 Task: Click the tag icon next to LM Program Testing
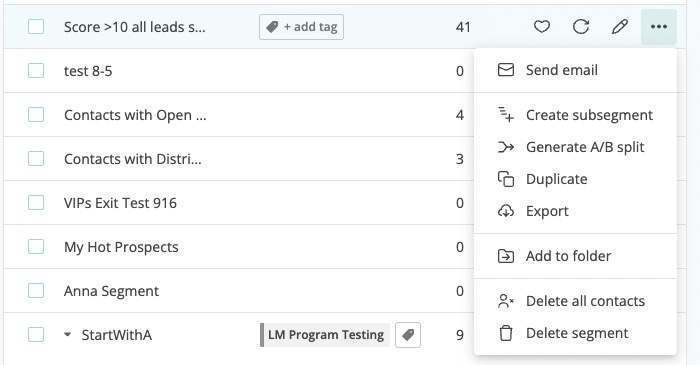[408, 335]
